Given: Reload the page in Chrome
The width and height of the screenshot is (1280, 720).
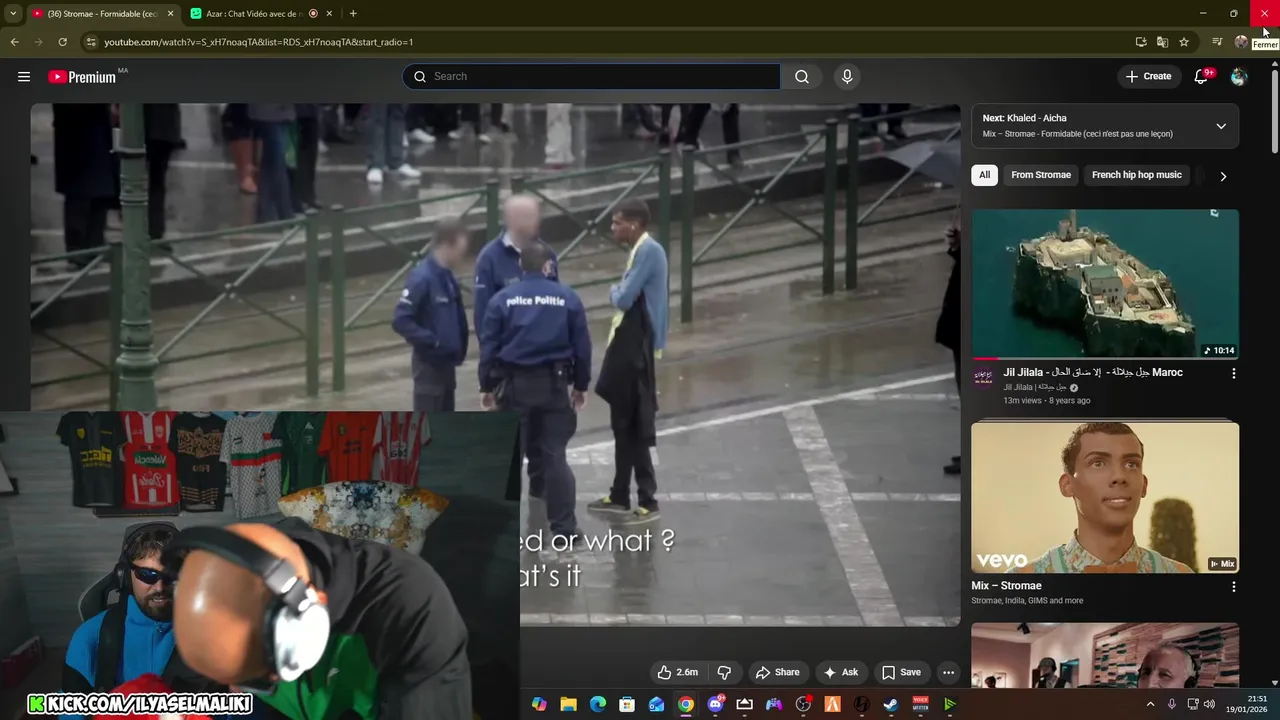Looking at the screenshot, I should tap(62, 42).
